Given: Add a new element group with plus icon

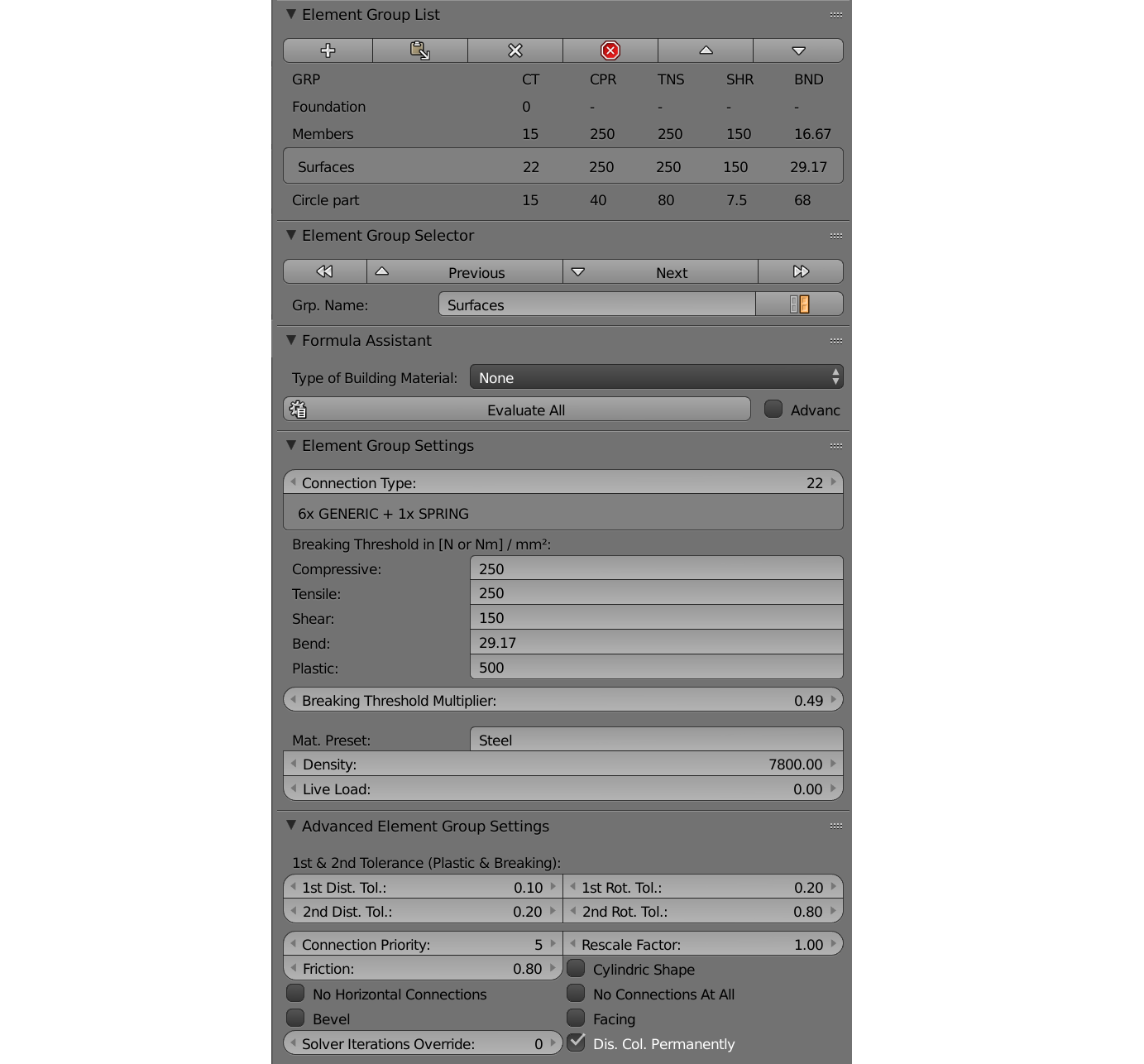Looking at the screenshot, I should tap(328, 50).
